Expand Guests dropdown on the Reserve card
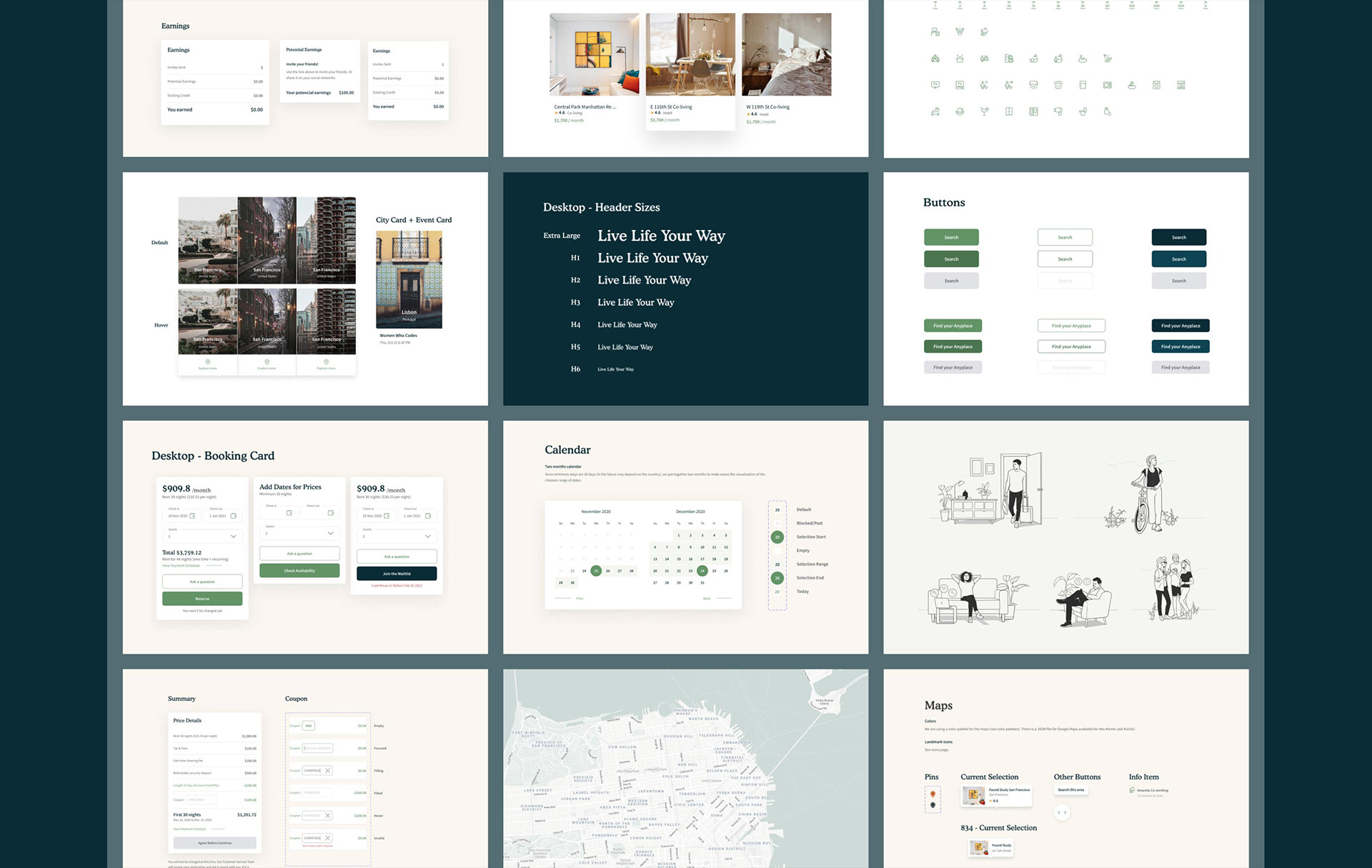The width and height of the screenshot is (1372, 868). click(x=233, y=536)
